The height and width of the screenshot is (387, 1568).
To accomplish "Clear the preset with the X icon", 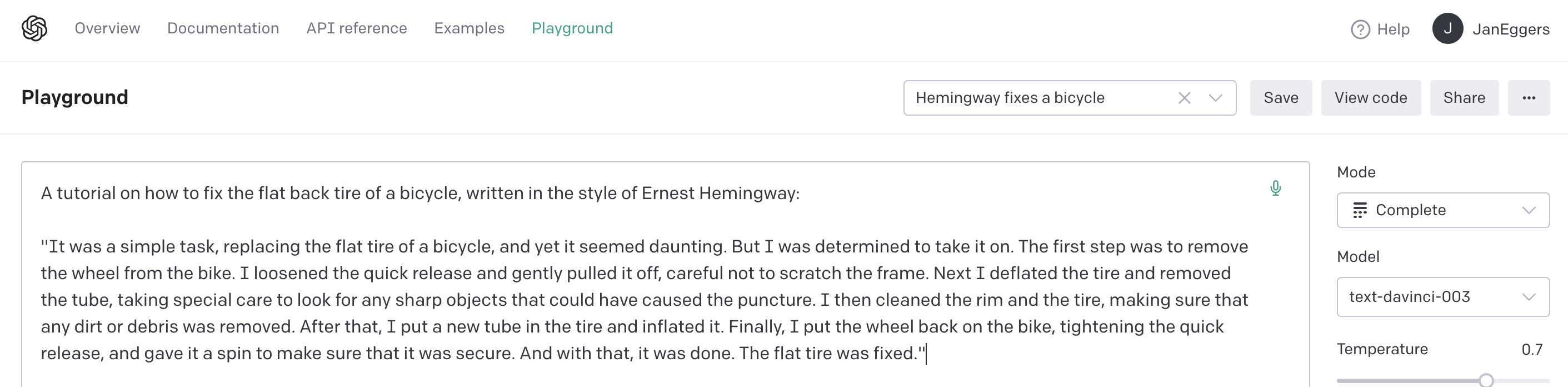I will (x=1184, y=98).
